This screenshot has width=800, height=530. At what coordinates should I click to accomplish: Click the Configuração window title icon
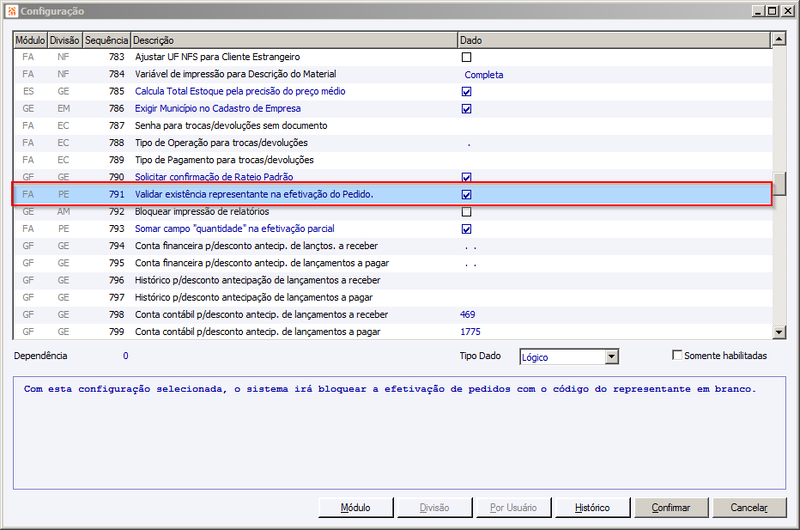click(12, 11)
